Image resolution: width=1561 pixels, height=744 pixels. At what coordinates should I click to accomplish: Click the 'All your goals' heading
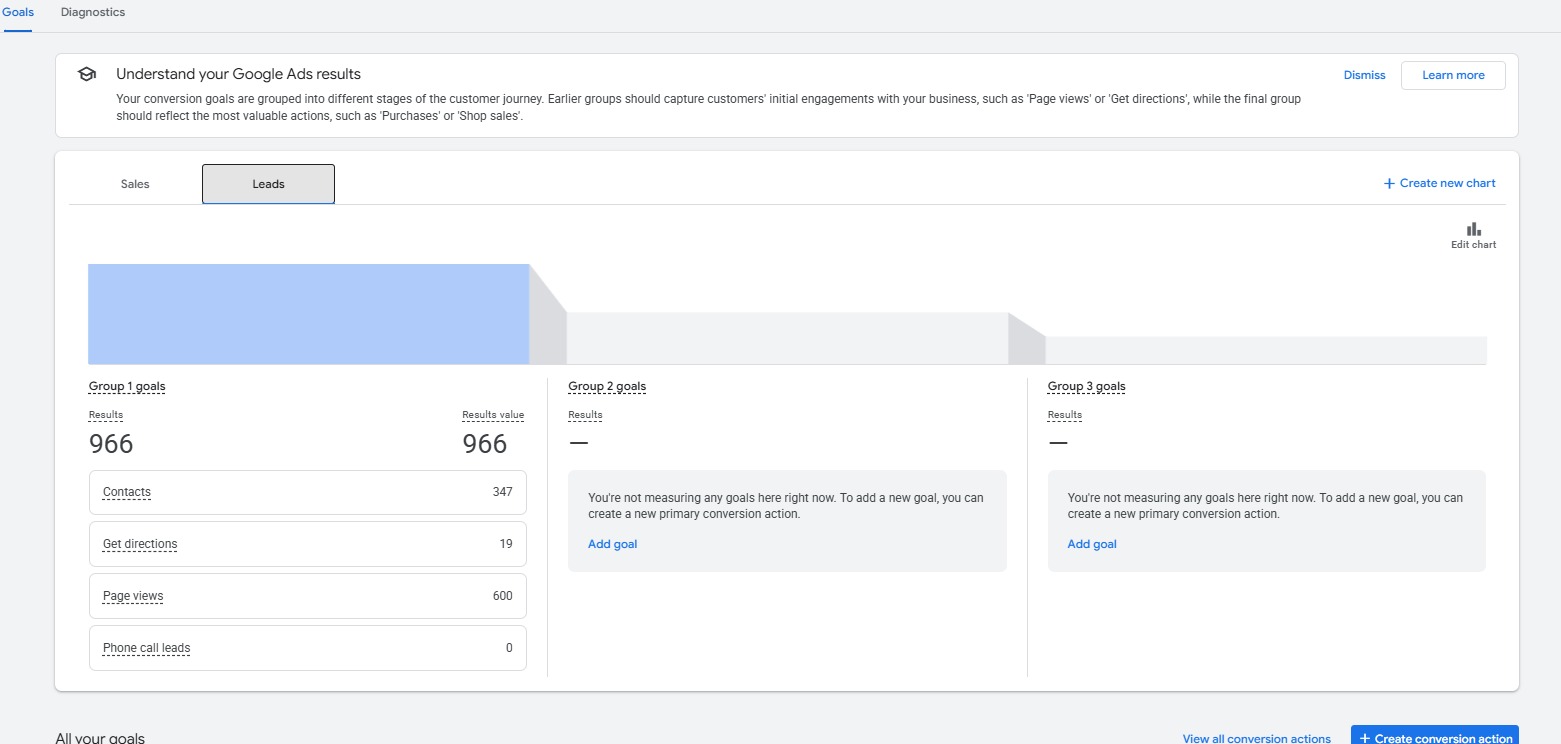(100, 738)
